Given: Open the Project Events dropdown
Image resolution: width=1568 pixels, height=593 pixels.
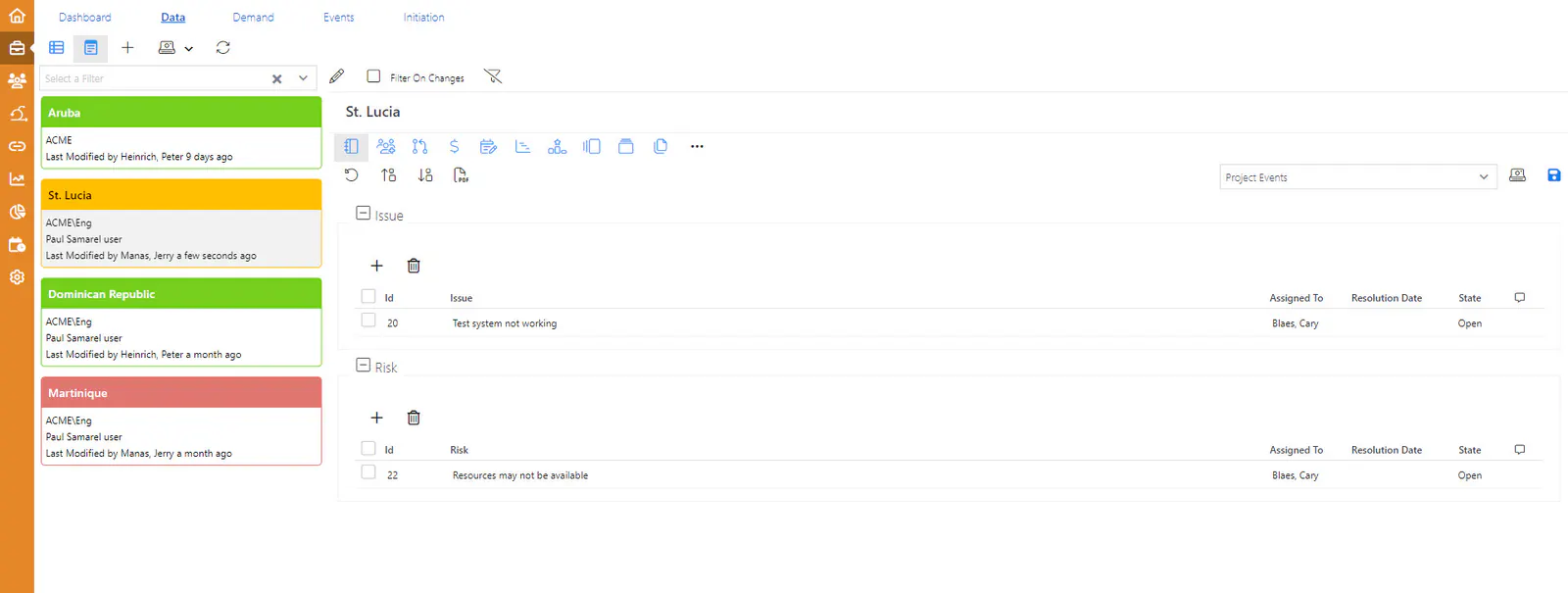Looking at the screenshot, I should pos(1357,177).
